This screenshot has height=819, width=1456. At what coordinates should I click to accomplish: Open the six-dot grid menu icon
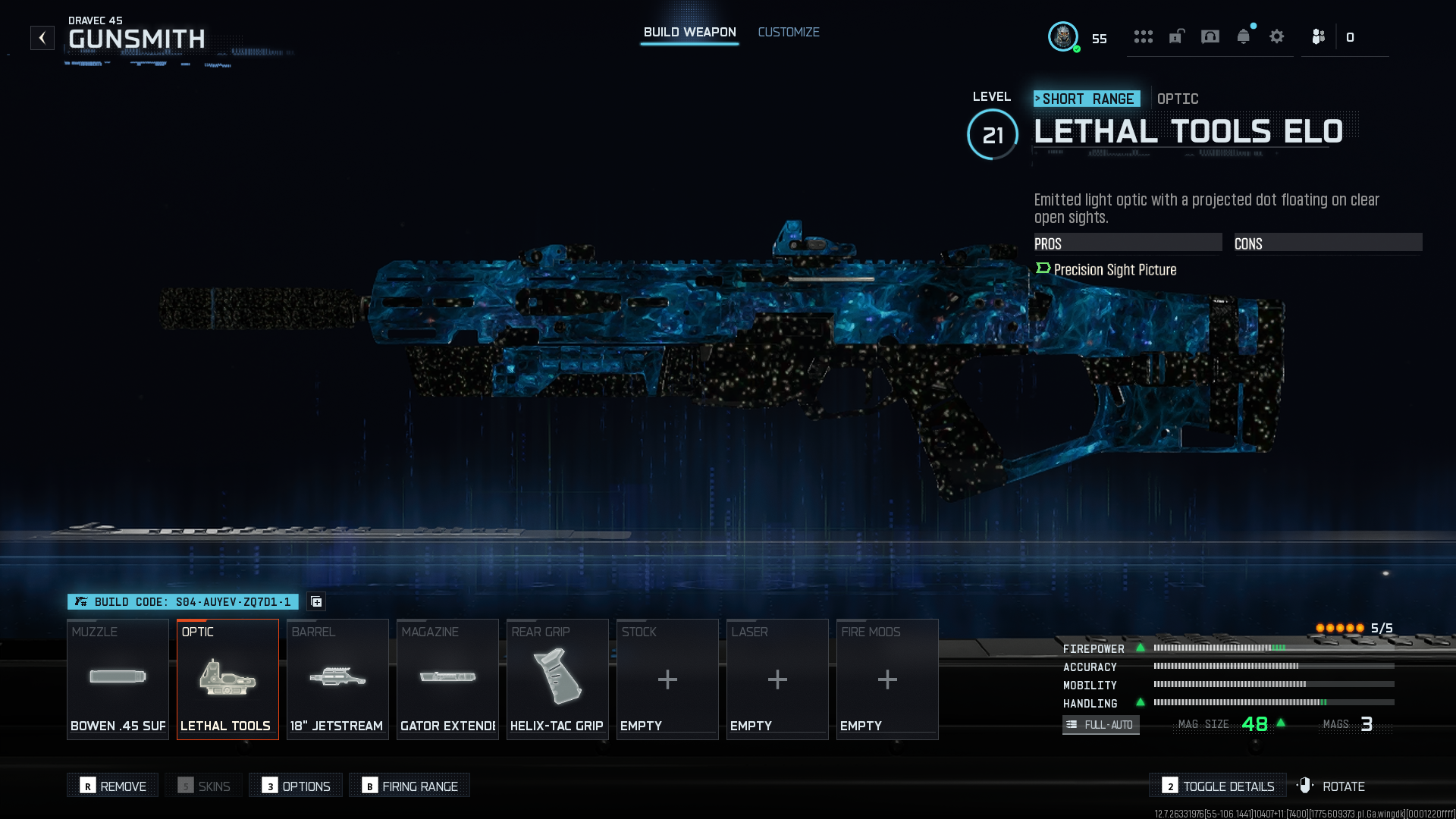[x=1143, y=36]
